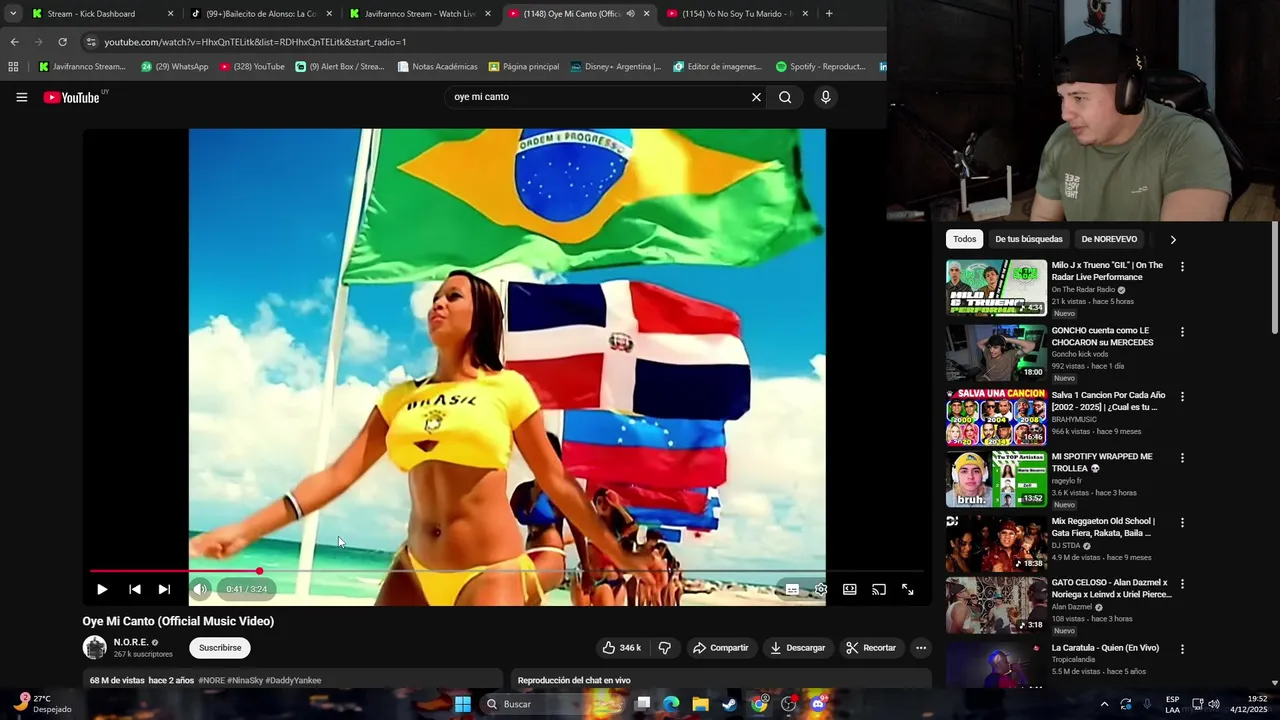
Task: Switch to Yo No Soy Tu Marido tab
Action: (x=737, y=14)
